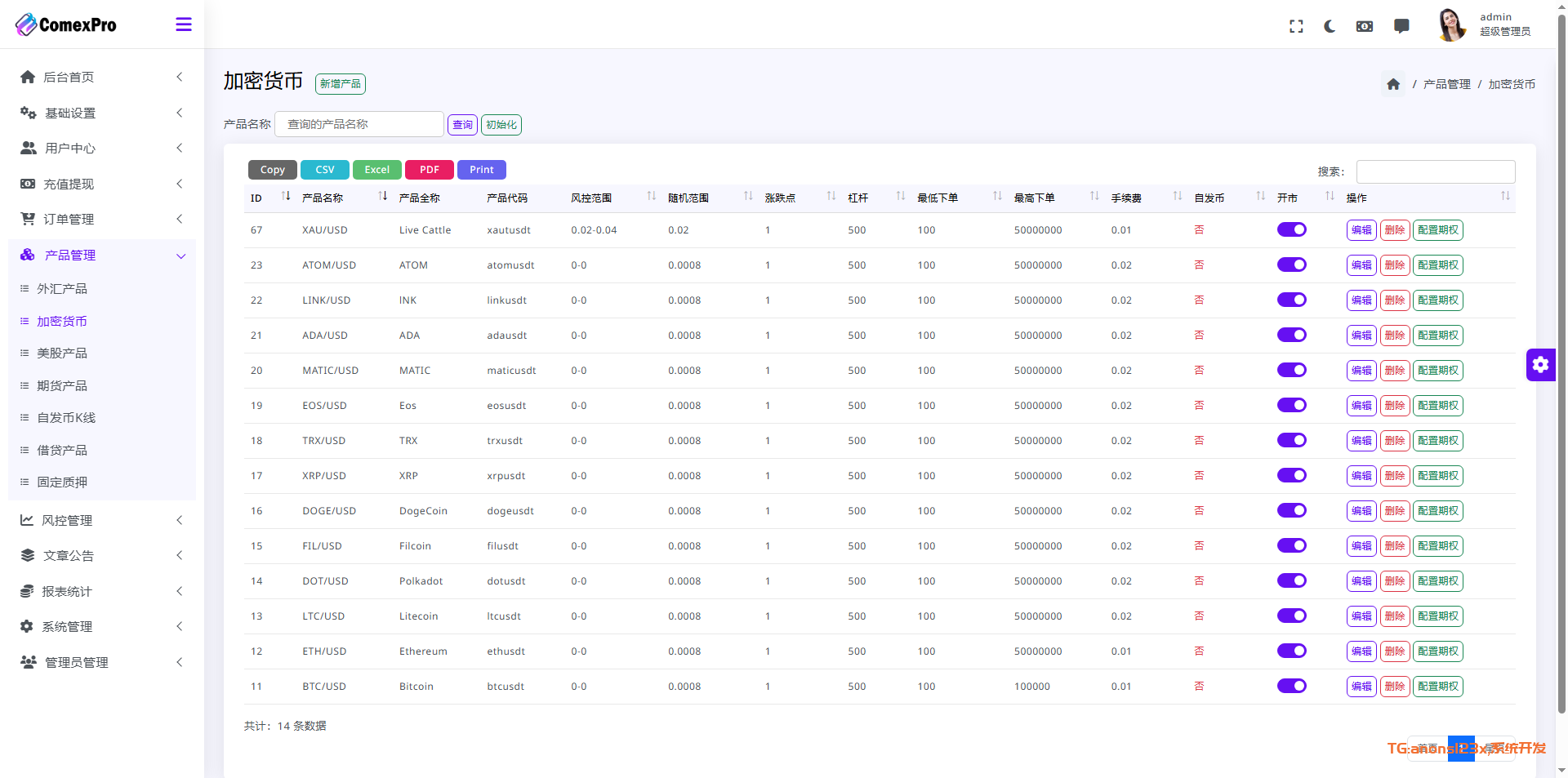This screenshot has width=1568, height=778.
Task: Go to 美股产品 in sidebar
Action: coord(62,353)
